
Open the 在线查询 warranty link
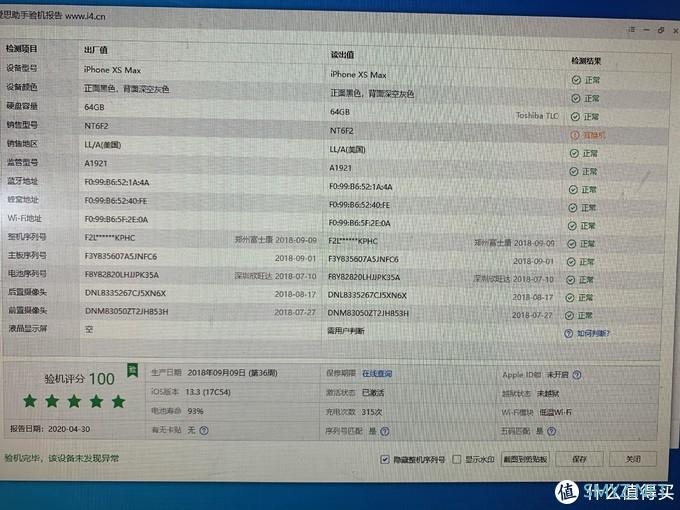click(x=377, y=373)
